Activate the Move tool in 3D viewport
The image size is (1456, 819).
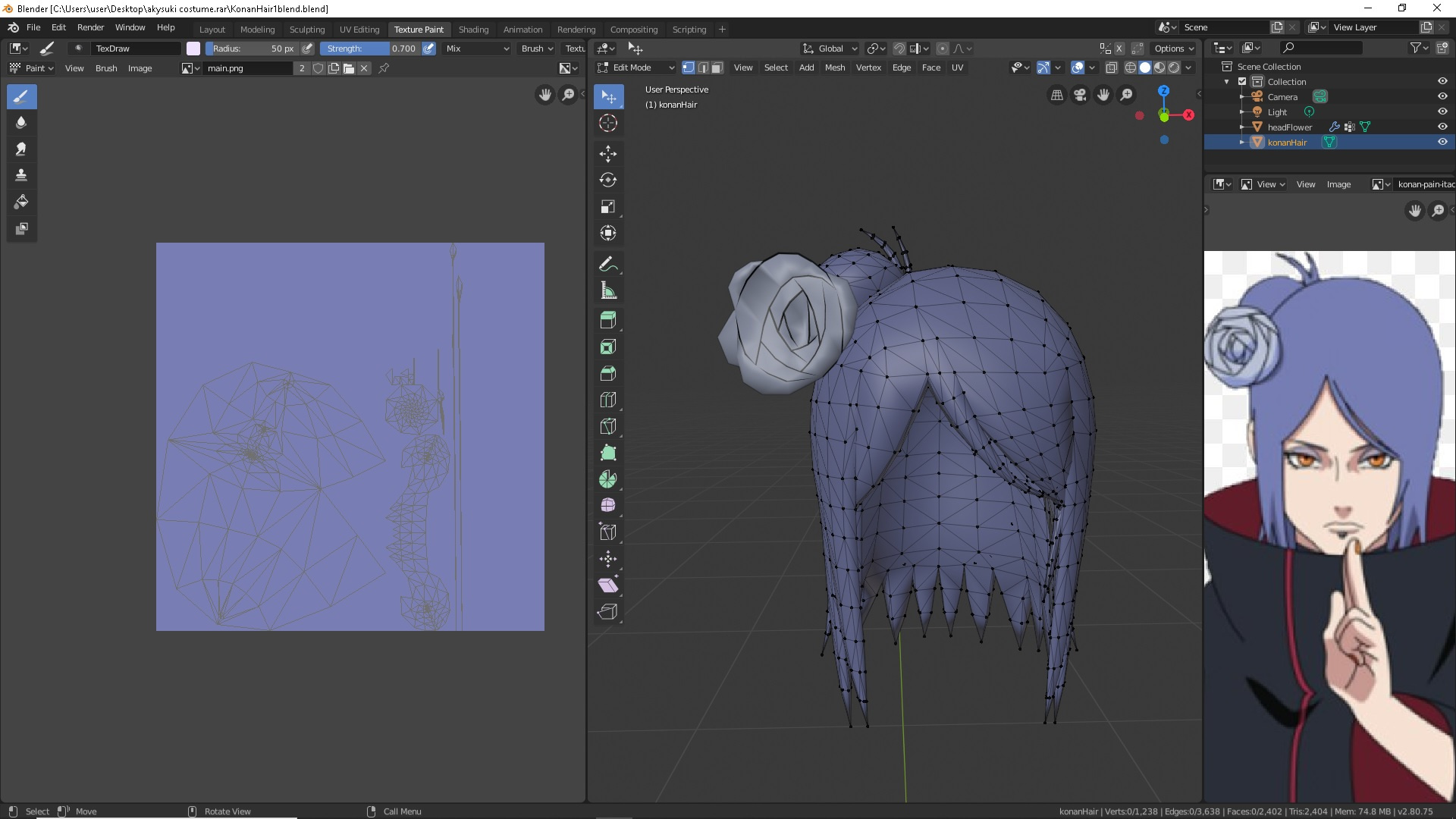click(608, 154)
